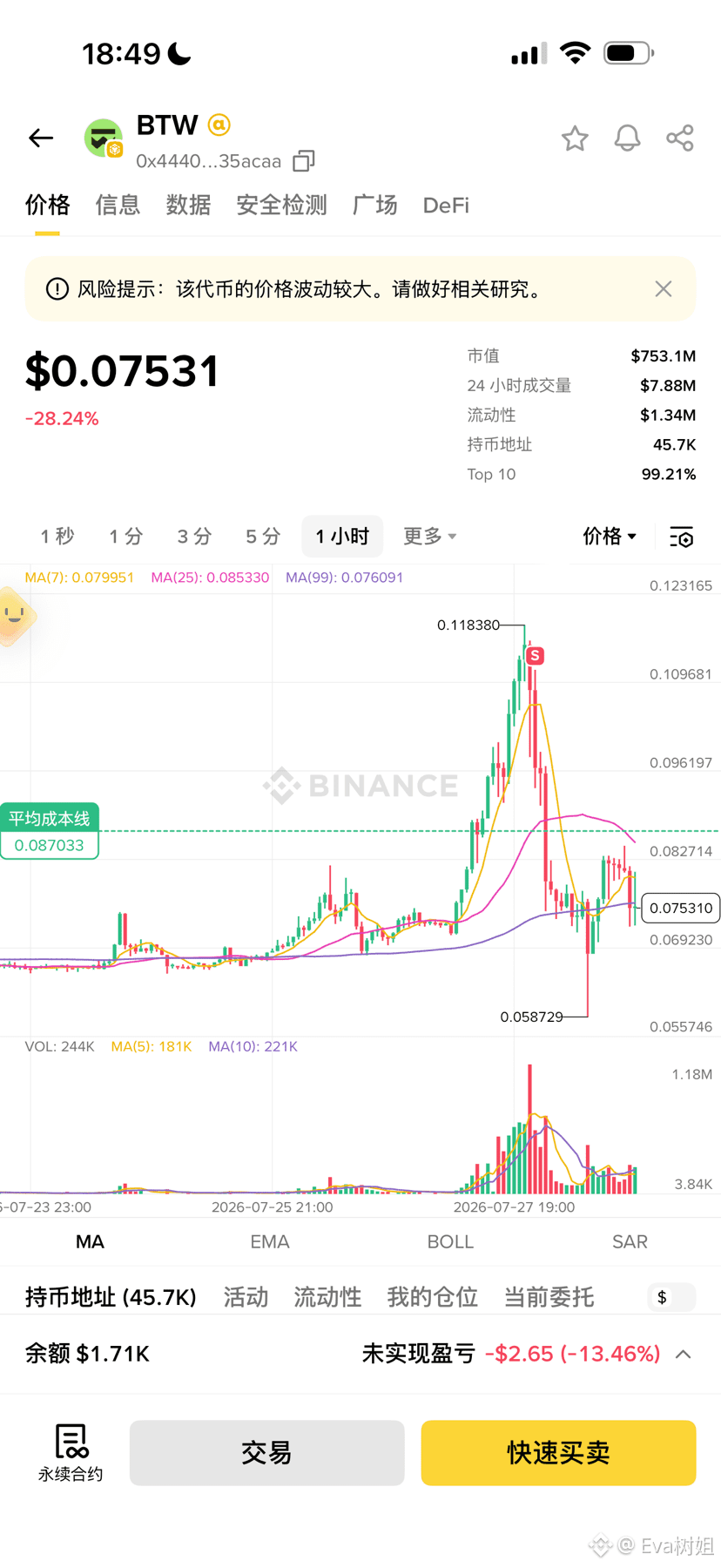Copy the contract address icon

303,161
